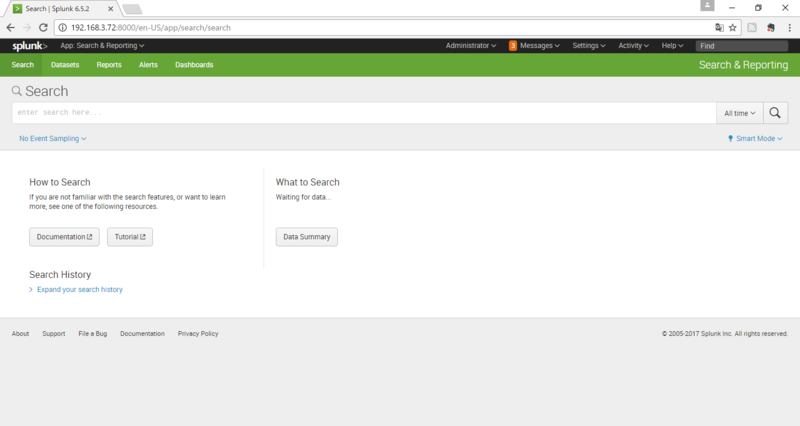Select the browser address bar URL
Screen dimensions: 800x426
tap(151, 28)
